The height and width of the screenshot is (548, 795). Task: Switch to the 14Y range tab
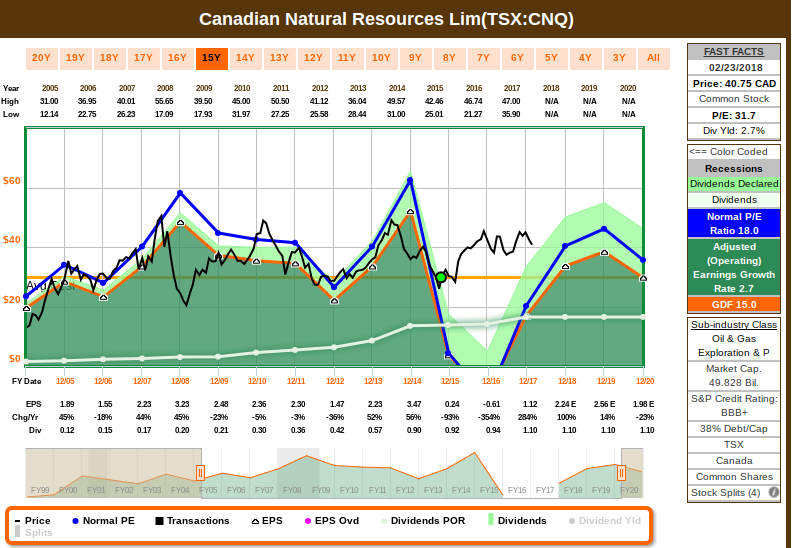[x=245, y=58]
